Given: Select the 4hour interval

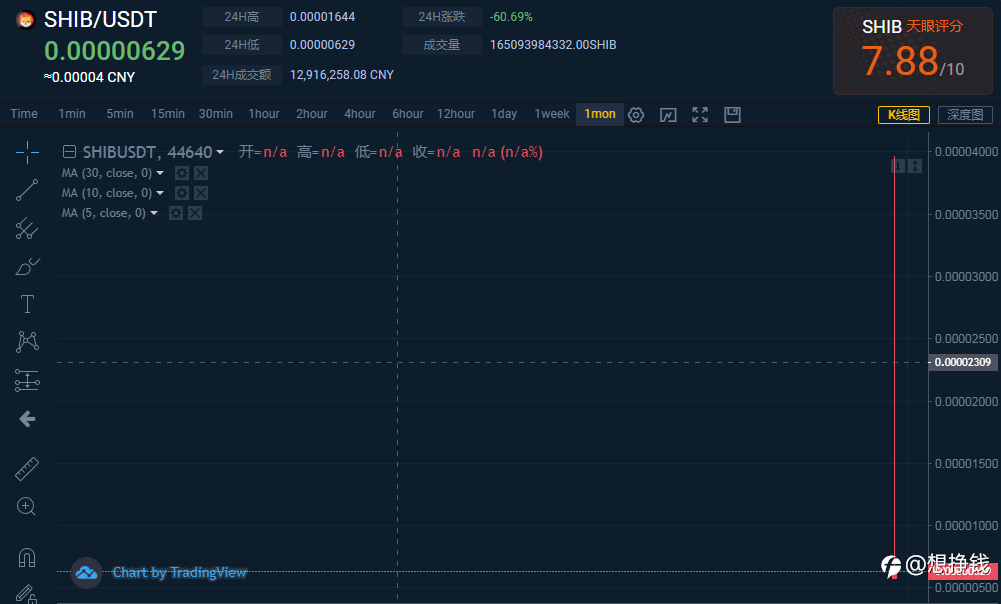Looking at the screenshot, I should [x=360, y=114].
